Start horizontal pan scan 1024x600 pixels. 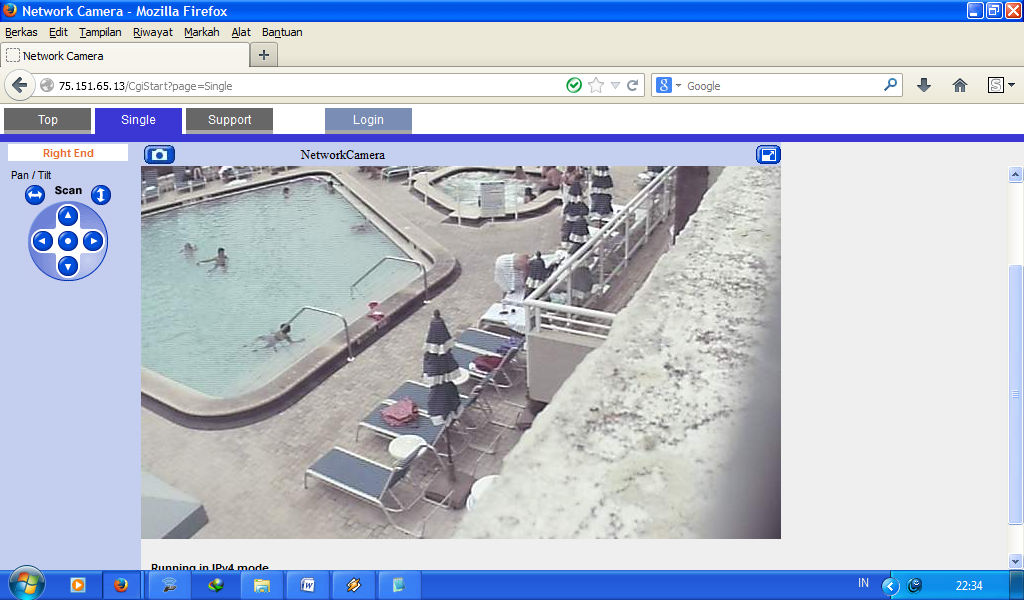pyautogui.click(x=35, y=195)
